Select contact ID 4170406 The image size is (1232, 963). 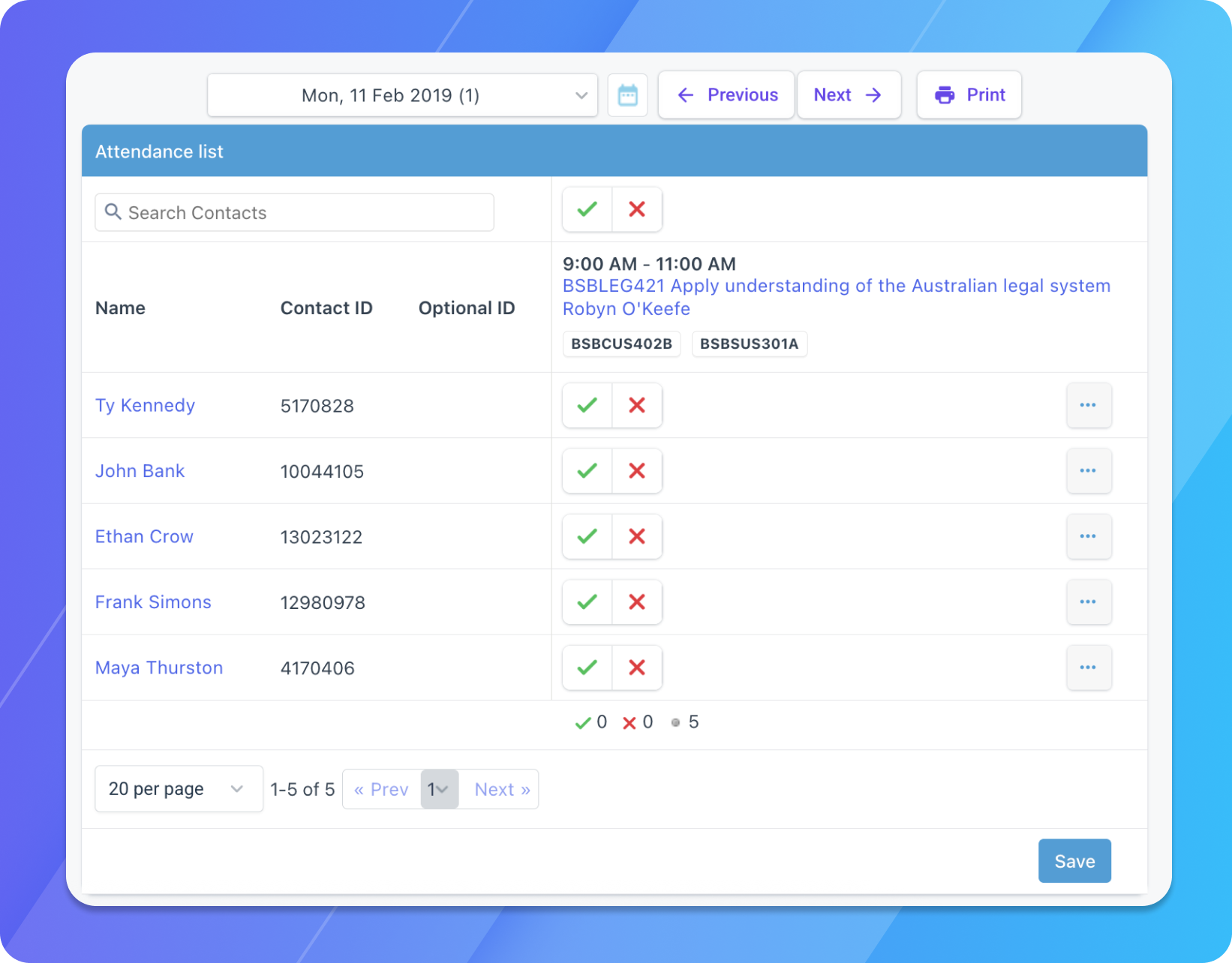pos(317,668)
